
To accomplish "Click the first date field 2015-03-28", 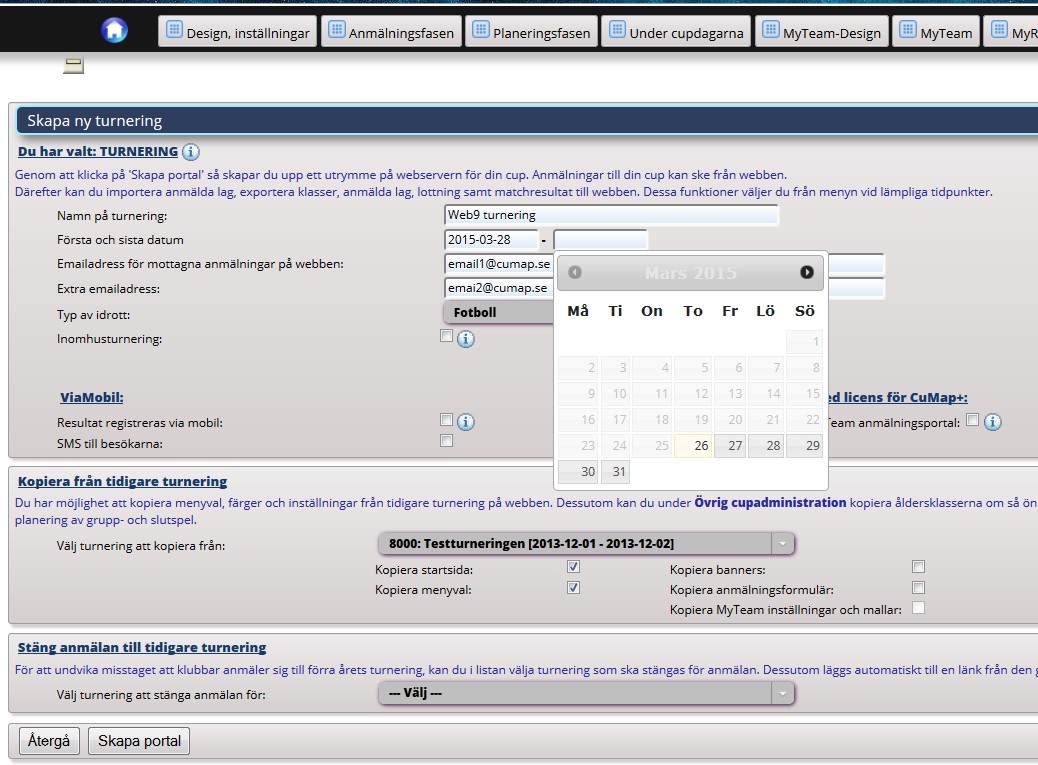I will click(491, 240).
